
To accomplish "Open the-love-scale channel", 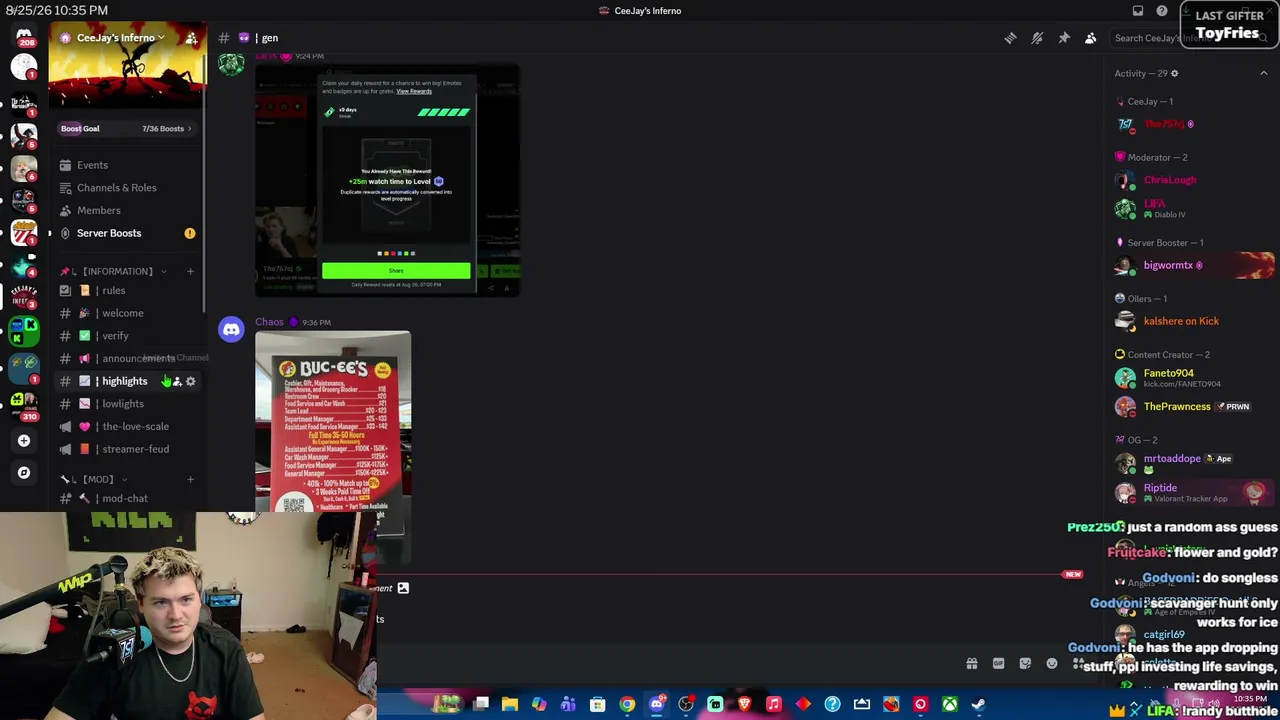I will [x=126, y=427].
